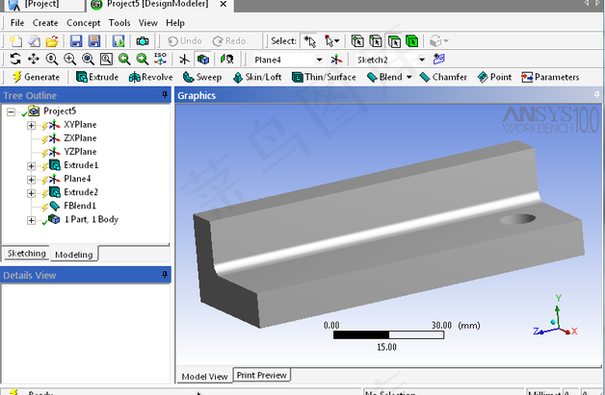Enable the edge selection filter
605x395 pixels.
coord(375,41)
